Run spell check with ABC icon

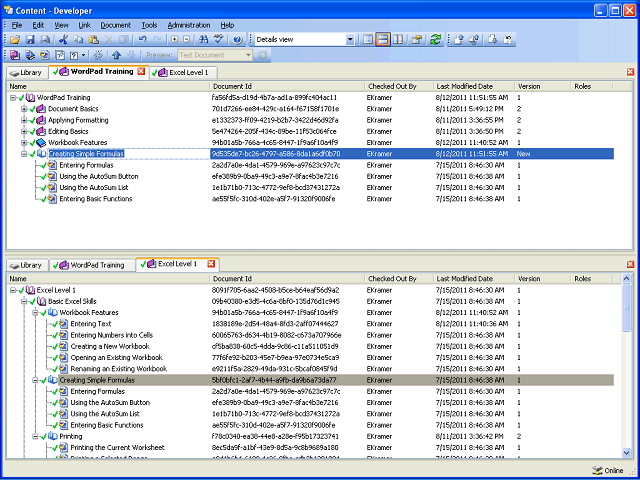point(219,40)
